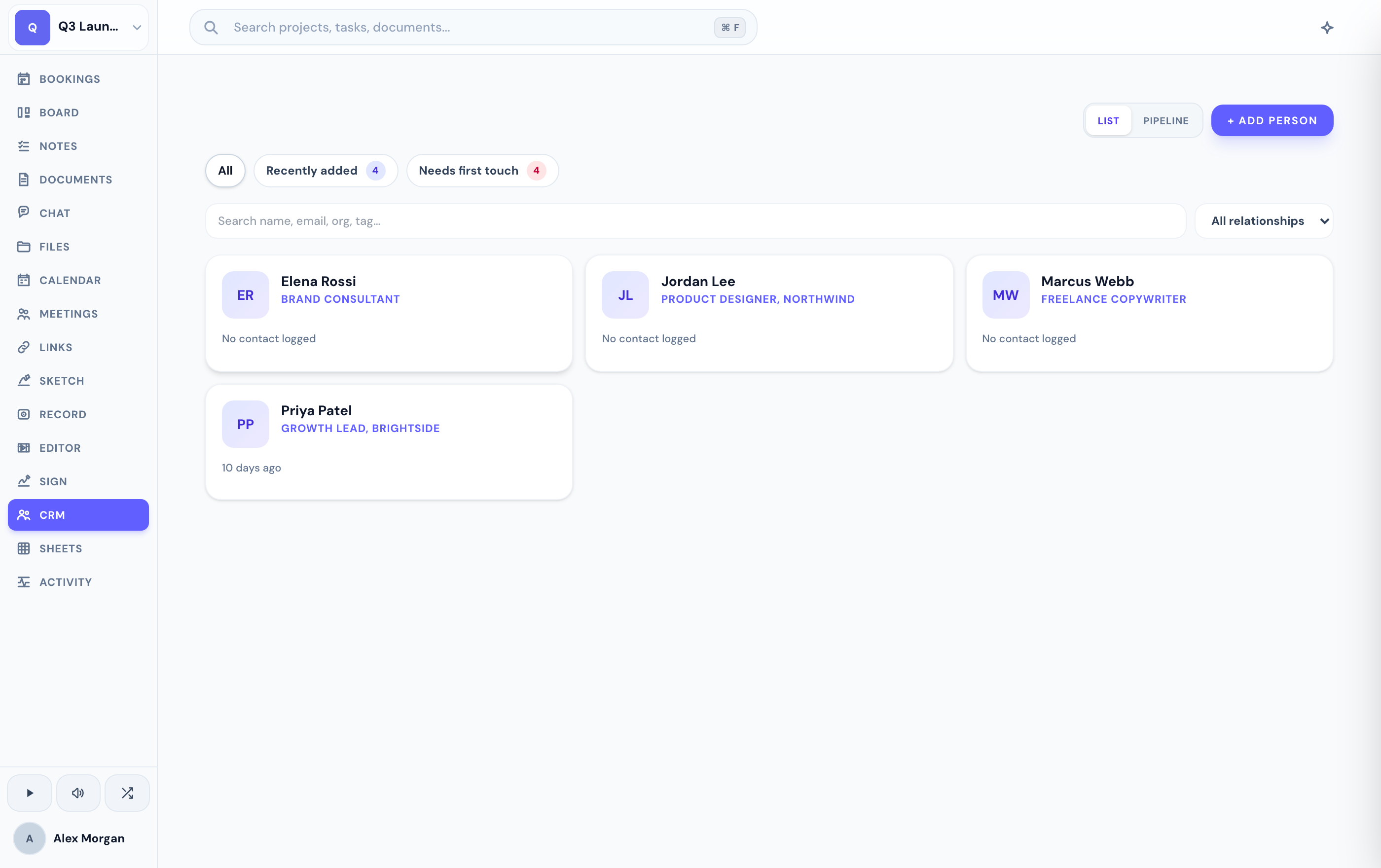Open the Sign signature icon
Image resolution: width=1381 pixels, height=868 pixels.
click(x=24, y=481)
